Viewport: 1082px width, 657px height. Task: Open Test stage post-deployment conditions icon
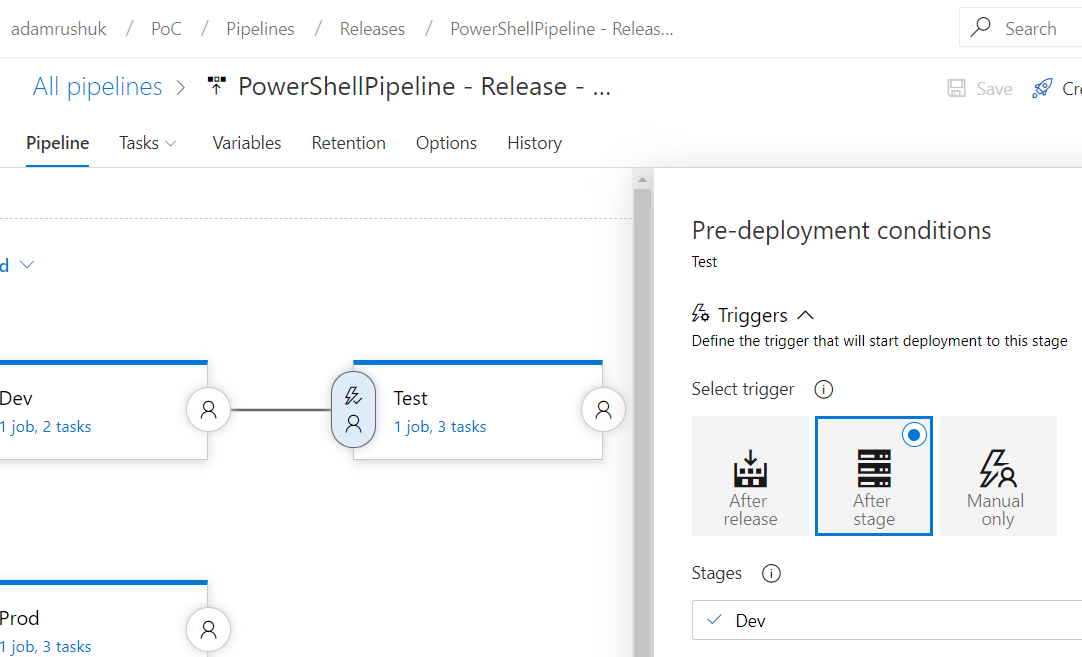click(x=603, y=410)
